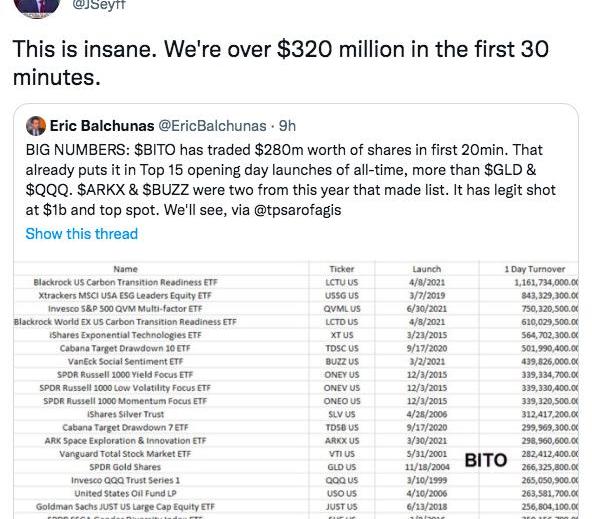Select the Blackrock US Carbon Transition Readiness row
592x519 pixels.
(296, 282)
